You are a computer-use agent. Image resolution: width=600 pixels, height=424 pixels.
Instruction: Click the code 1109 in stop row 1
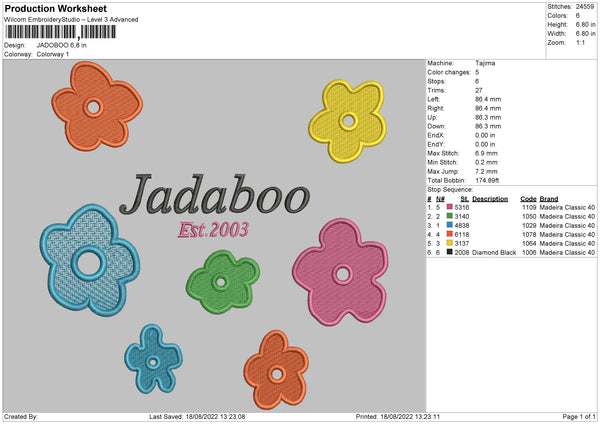point(529,207)
